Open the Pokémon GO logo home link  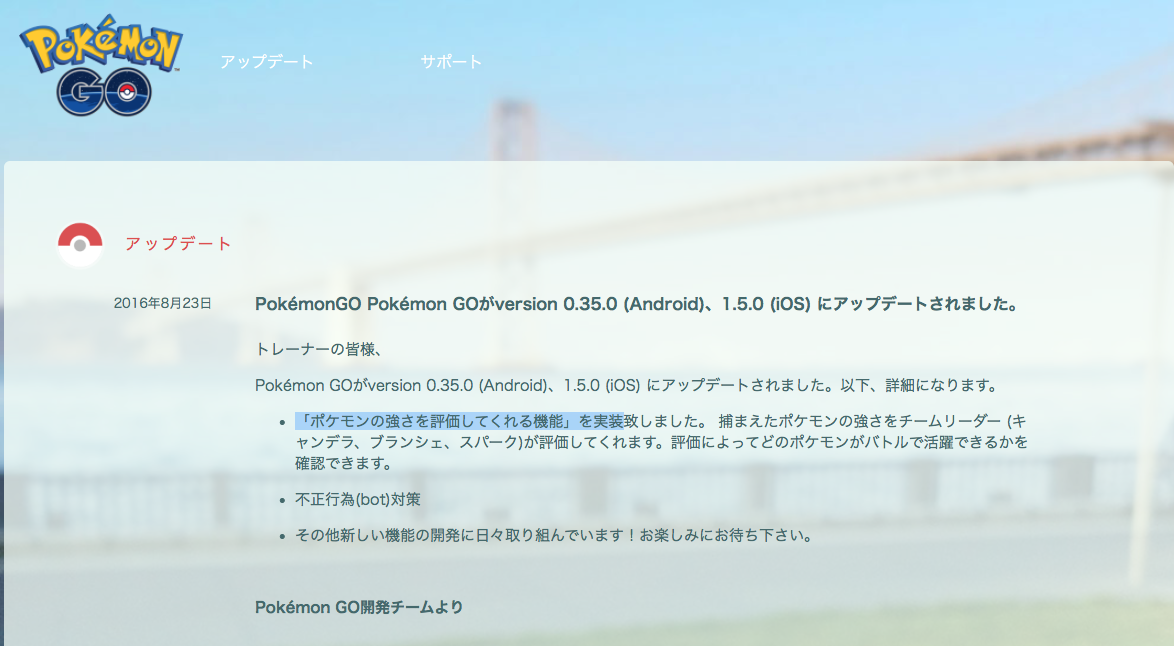pos(101,65)
